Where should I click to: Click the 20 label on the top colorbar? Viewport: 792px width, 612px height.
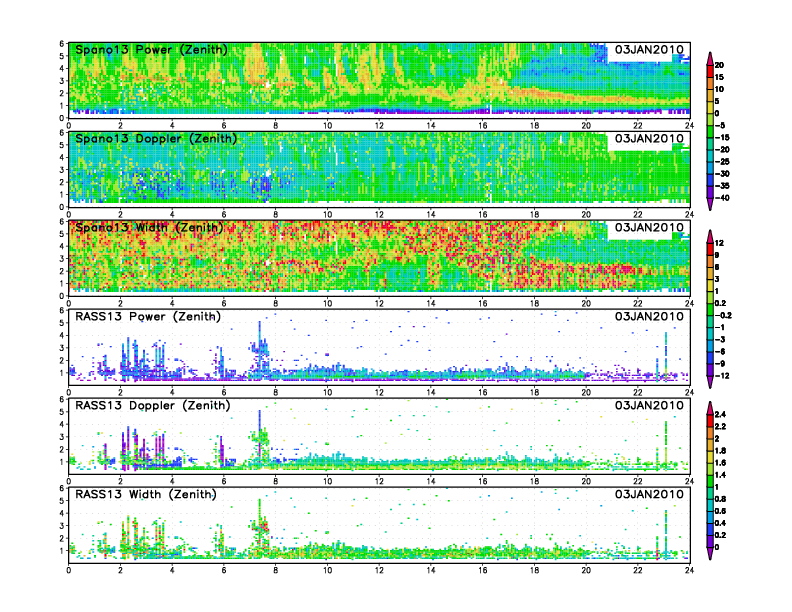point(719,65)
